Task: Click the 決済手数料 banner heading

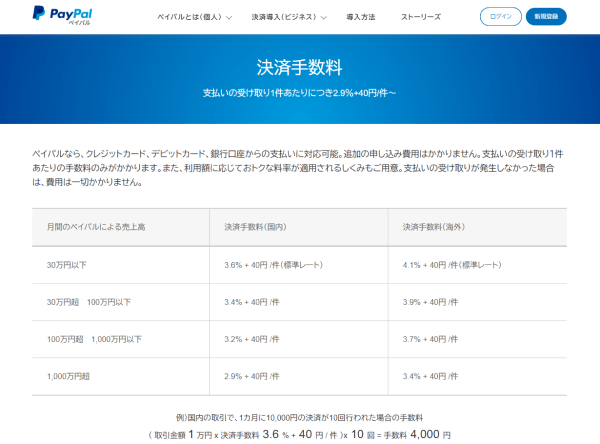Action: point(299,68)
